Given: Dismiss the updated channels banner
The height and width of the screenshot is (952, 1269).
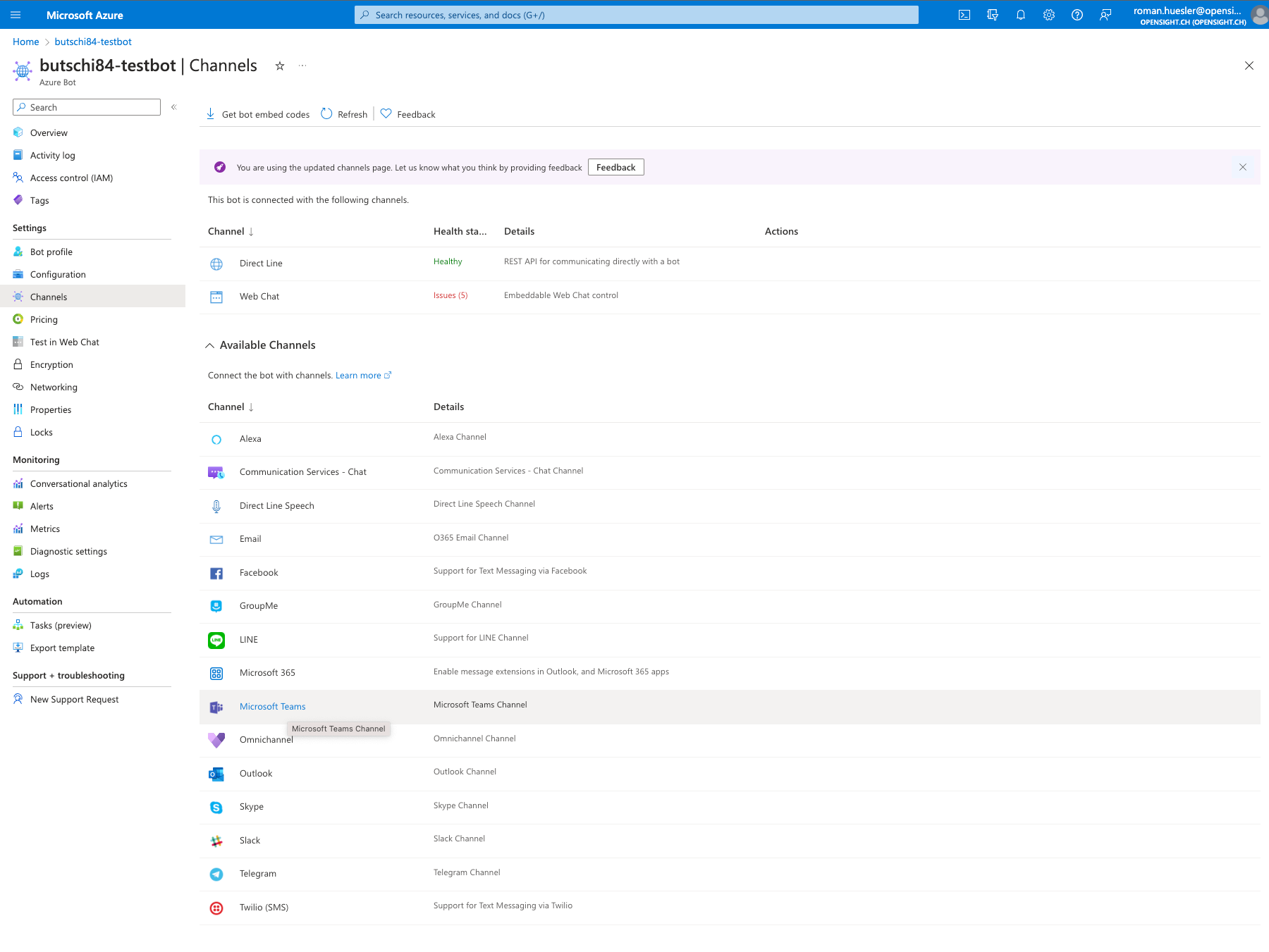Looking at the screenshot, I should pos(1243,167).
